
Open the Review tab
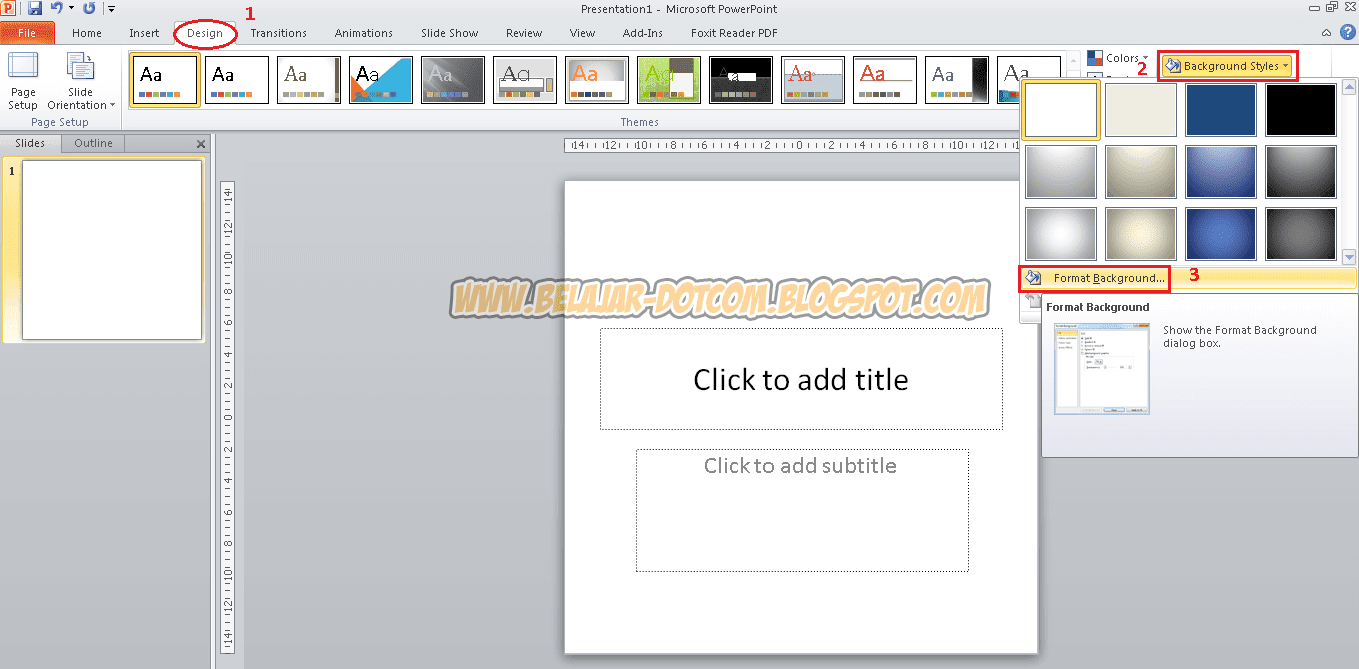[524, 33]
